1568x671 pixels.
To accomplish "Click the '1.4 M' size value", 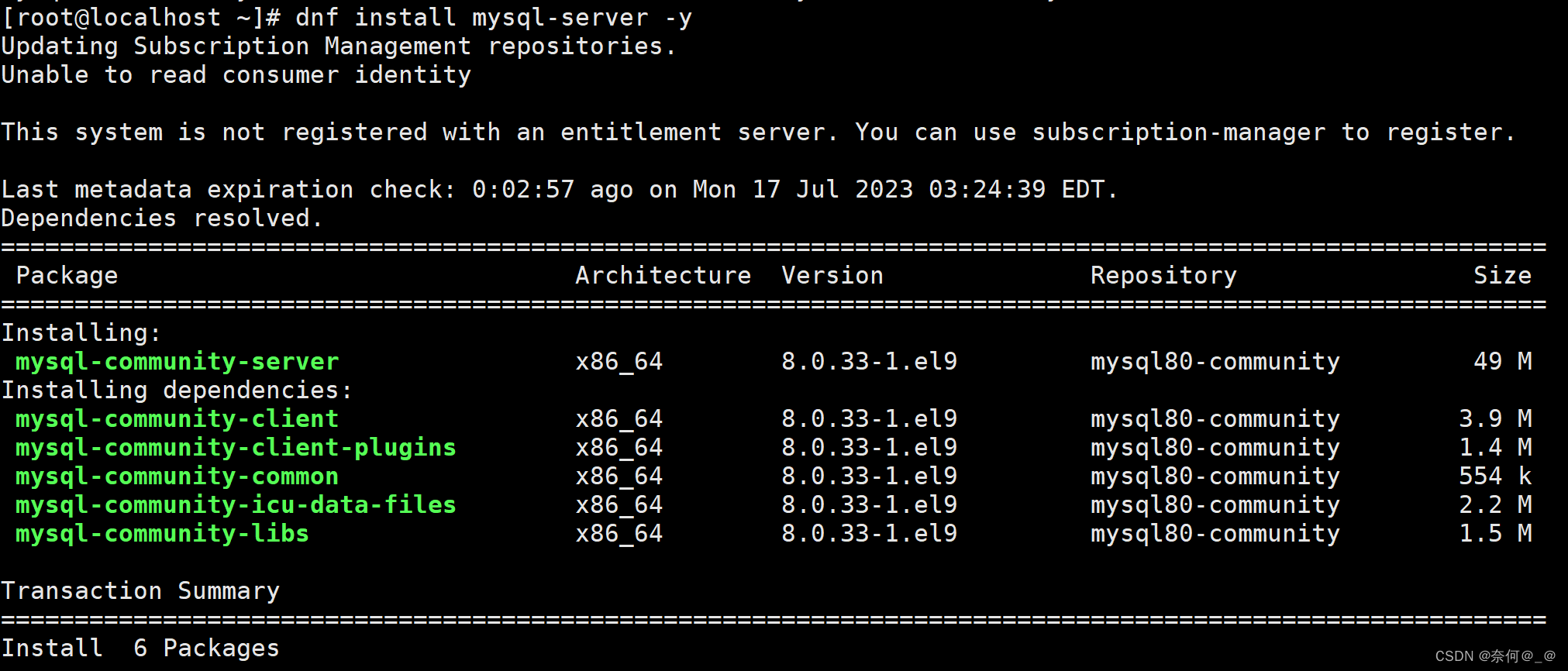I will (x=1495, y=448).
